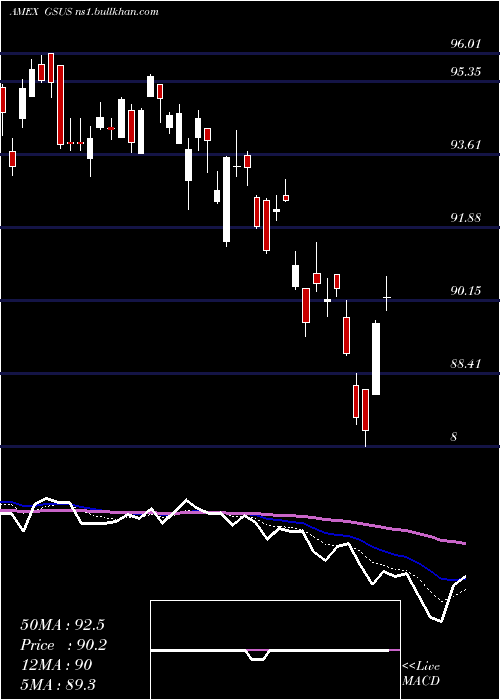Click the 88.41 price level label
The image size is (500, 700).
tap(466, 364)
